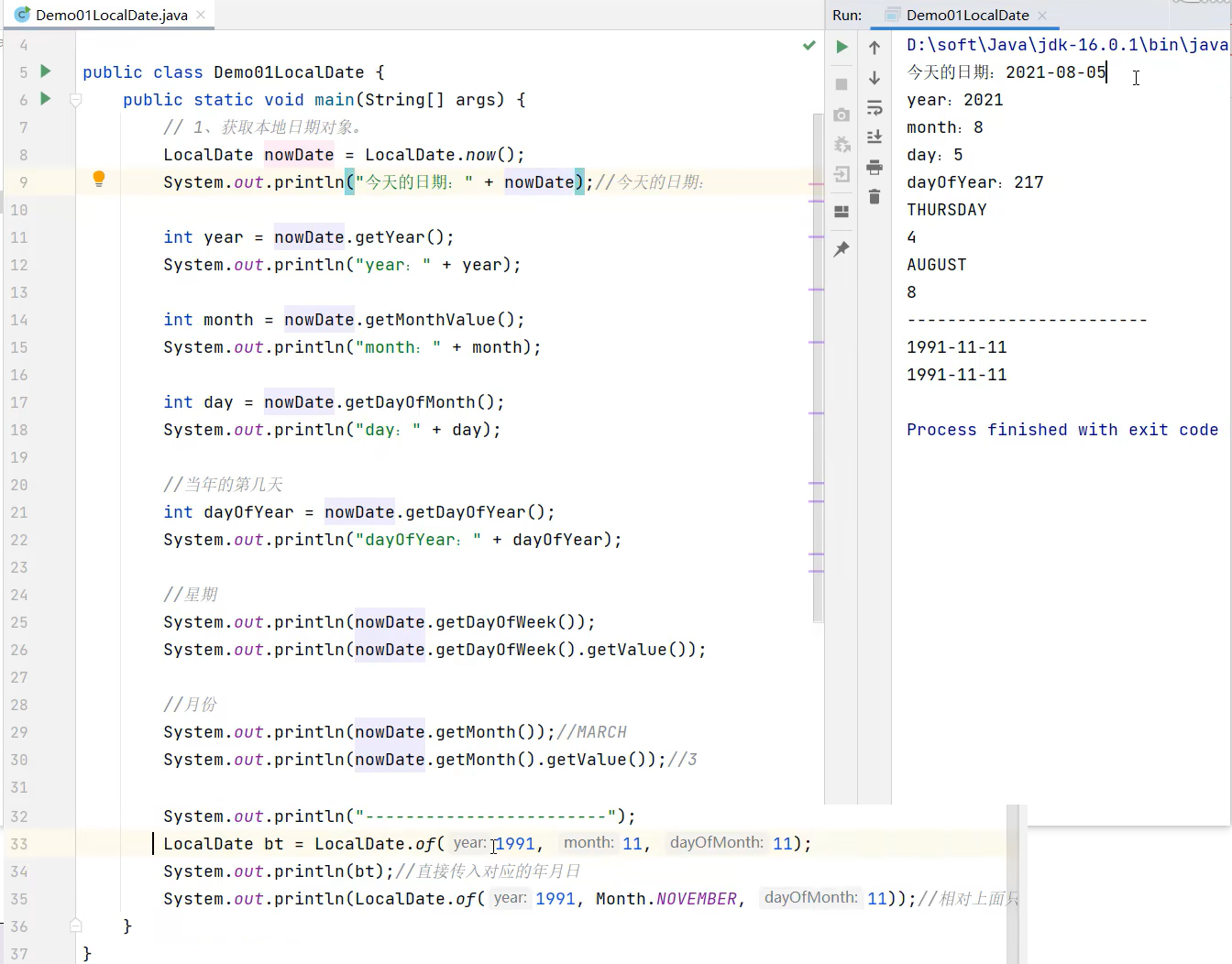The image size is (1232, 964).
Task: Stop the running process with the square icon
Action: click(841, 84)
